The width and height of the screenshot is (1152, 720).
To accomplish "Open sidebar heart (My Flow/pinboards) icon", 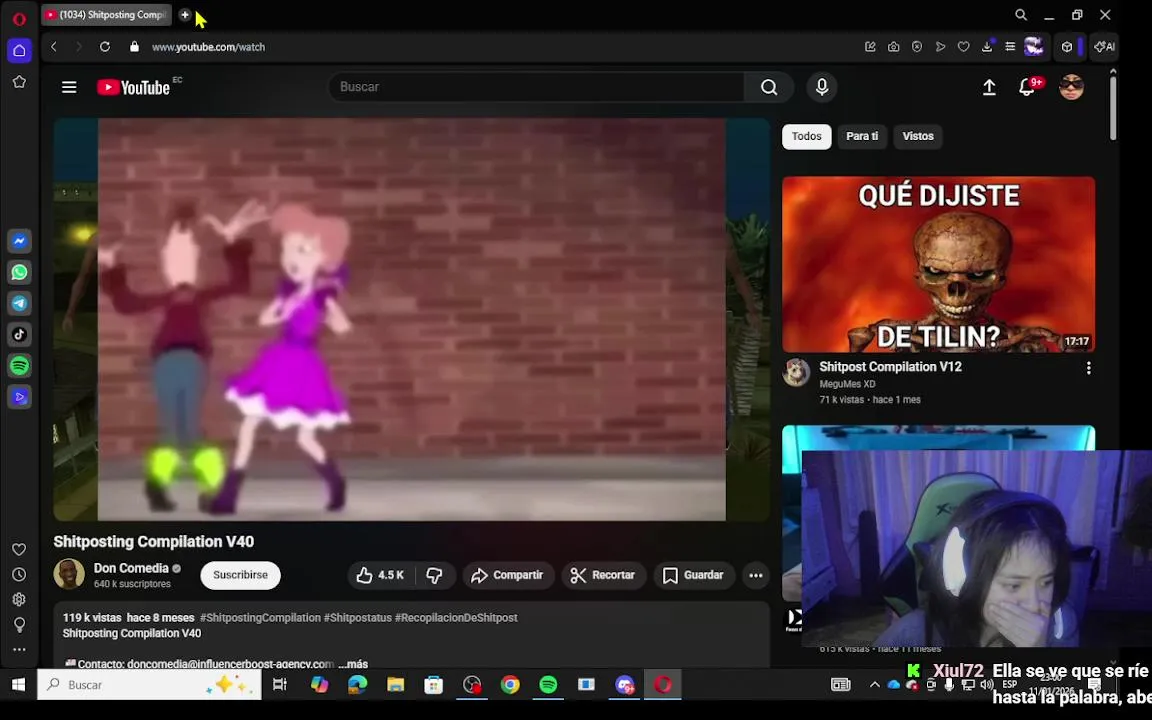I will click(19, 550).
